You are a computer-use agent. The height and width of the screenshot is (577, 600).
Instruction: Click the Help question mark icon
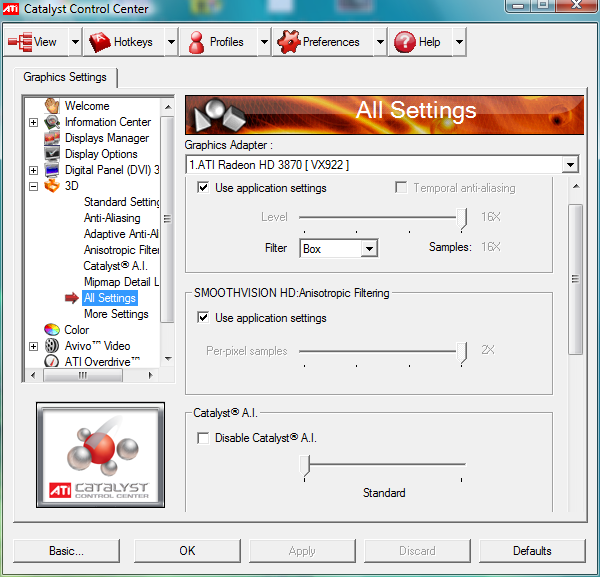point(405,42)
